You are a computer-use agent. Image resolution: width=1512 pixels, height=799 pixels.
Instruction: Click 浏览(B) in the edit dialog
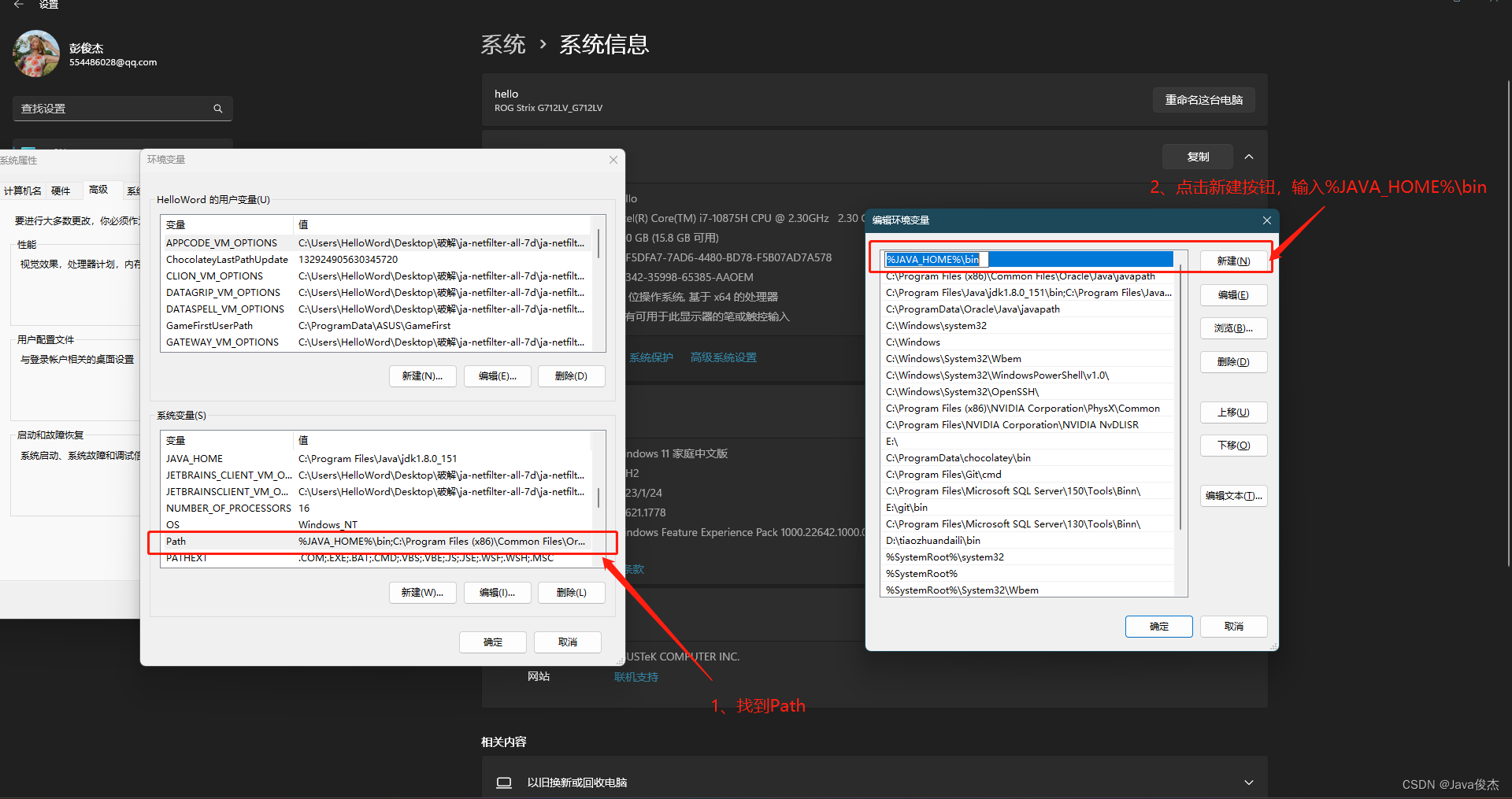1233,327
